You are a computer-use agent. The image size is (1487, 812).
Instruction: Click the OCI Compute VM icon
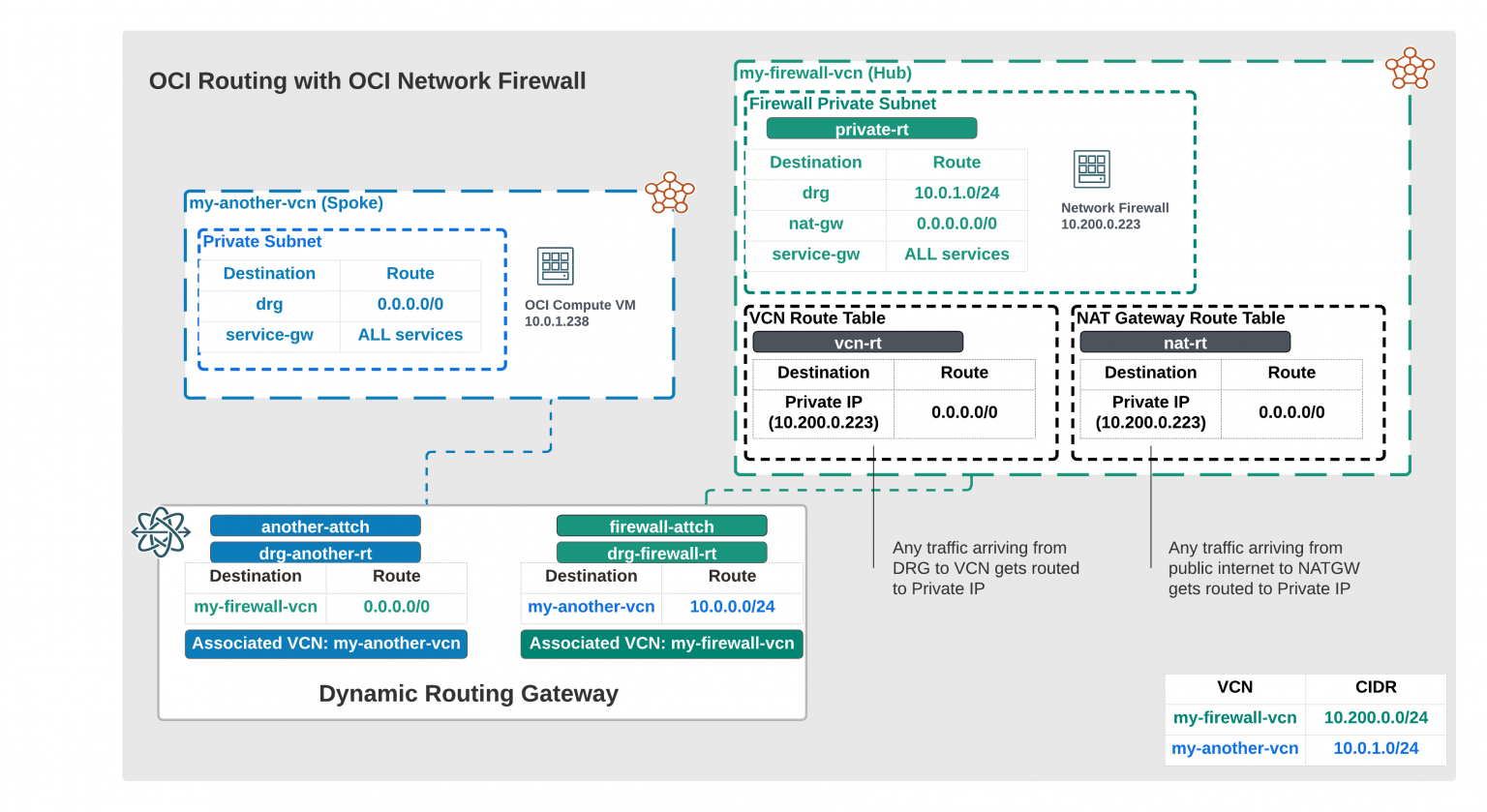click(556, 266)
